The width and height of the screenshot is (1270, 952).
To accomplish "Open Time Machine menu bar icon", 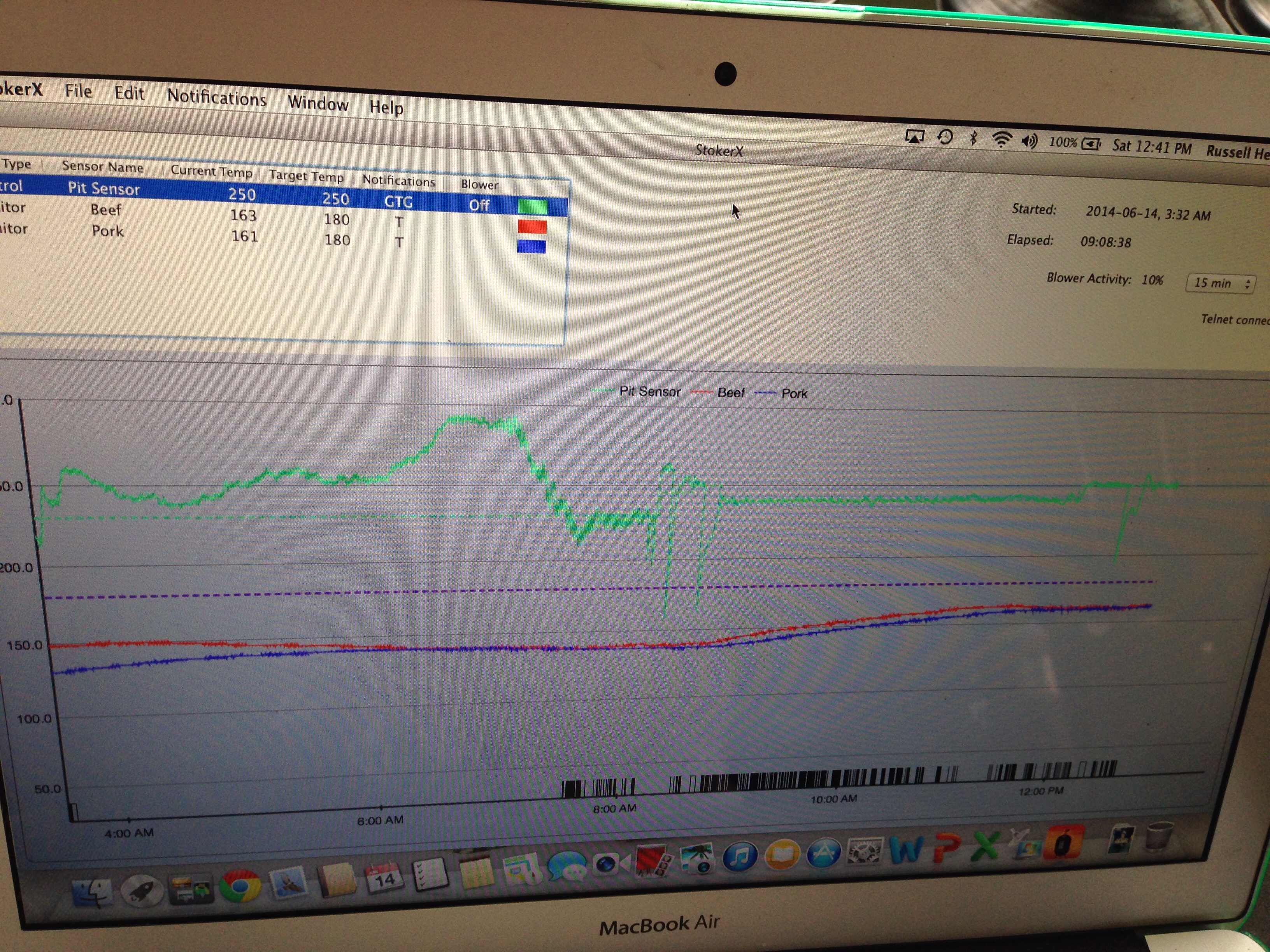I will click(945, 137).
